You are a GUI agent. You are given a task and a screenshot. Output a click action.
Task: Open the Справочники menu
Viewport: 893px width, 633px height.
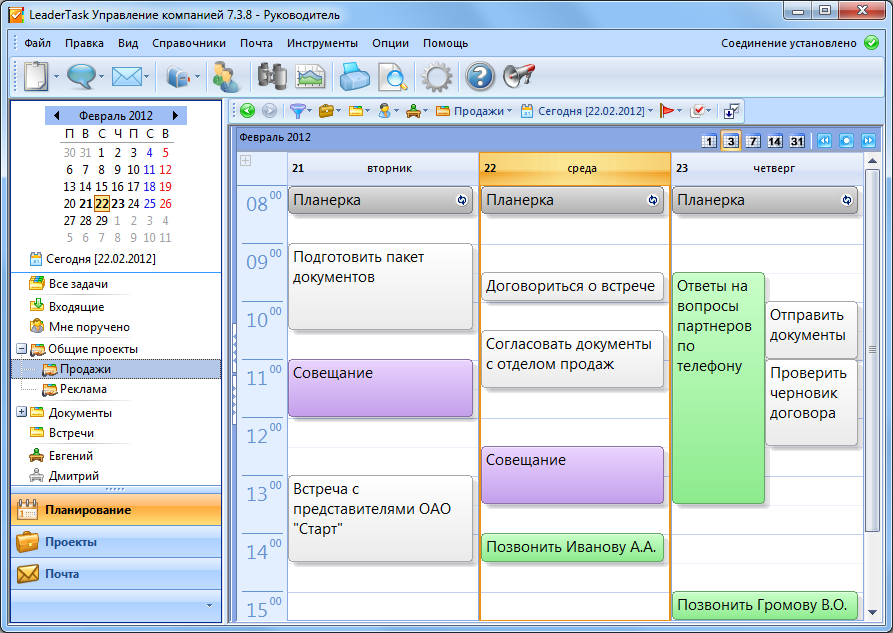(x=189, y=43)
